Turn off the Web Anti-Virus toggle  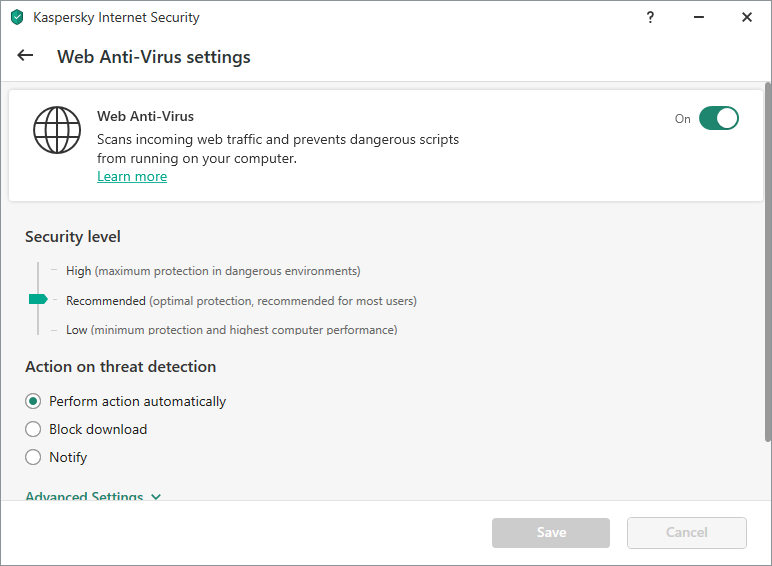718,118
